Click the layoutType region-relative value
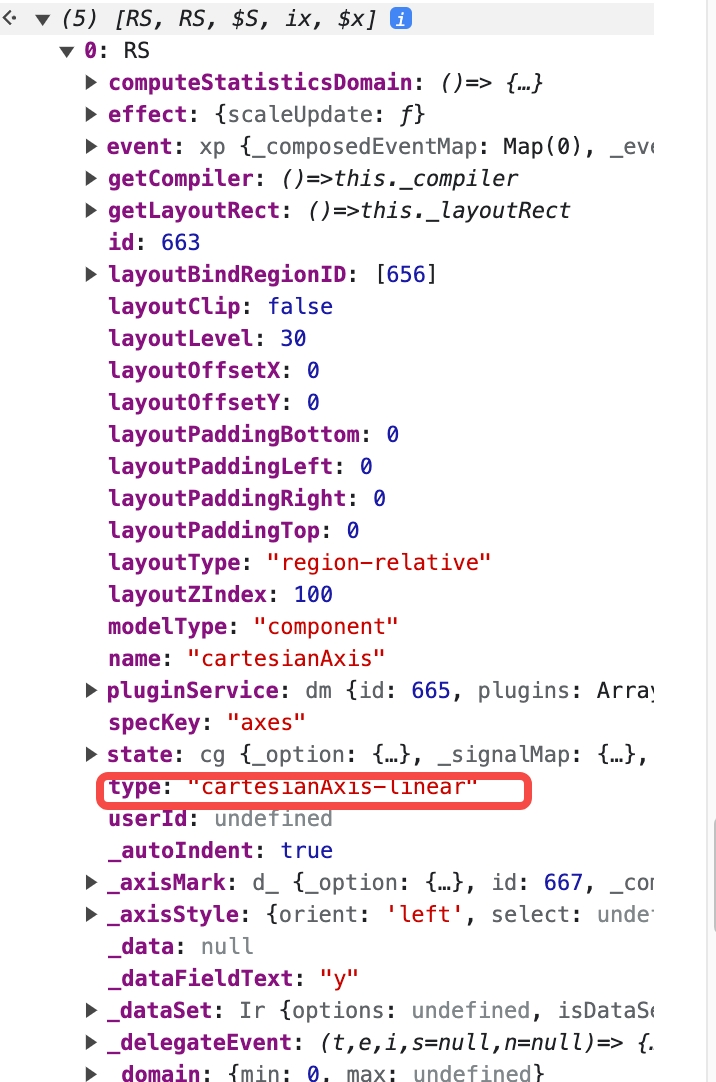716x1082 pixels. 379,562
